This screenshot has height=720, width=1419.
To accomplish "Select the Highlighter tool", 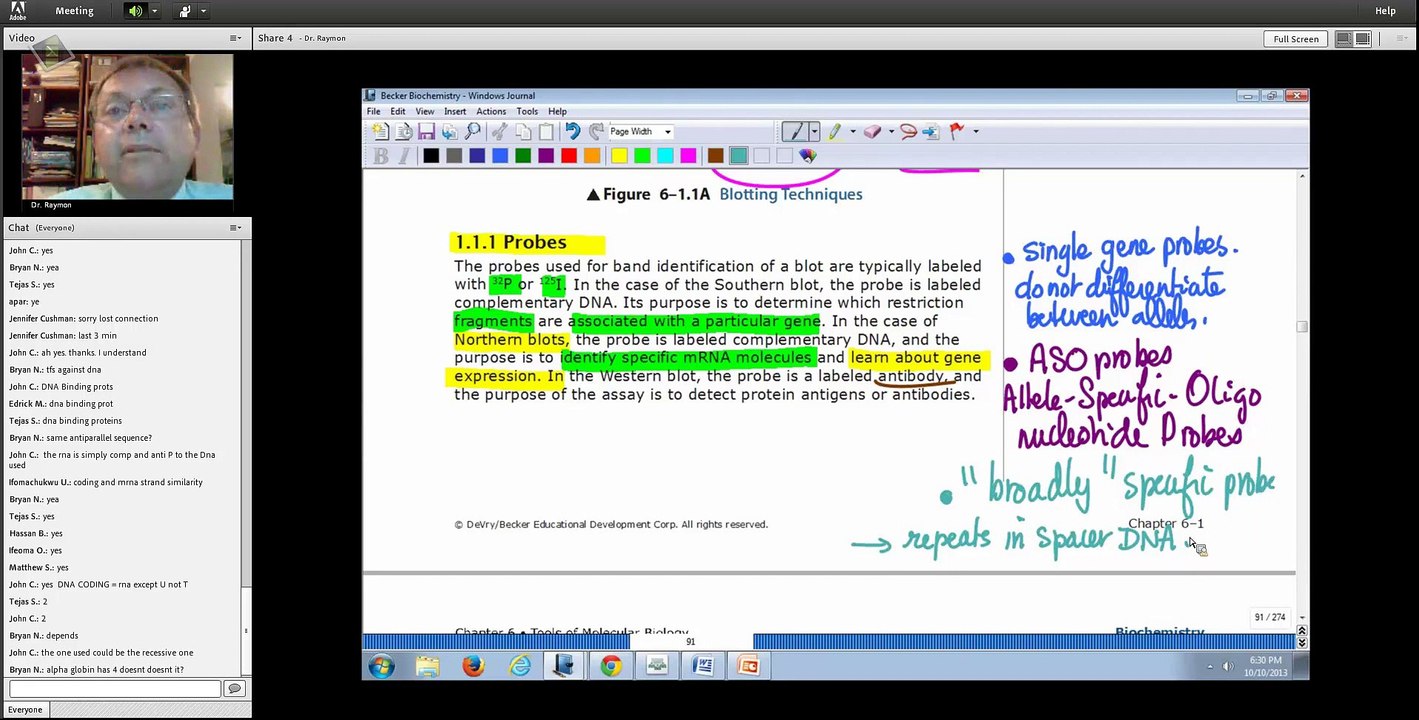I will point(835,132).
